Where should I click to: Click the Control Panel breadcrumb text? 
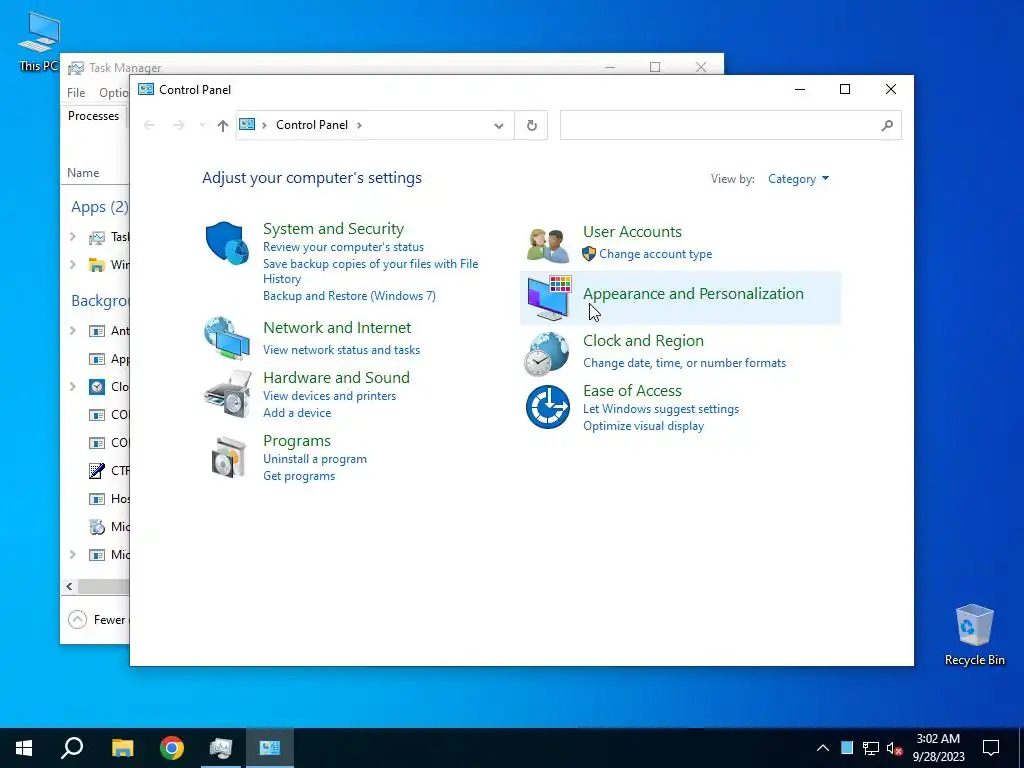tap(312, 125)
